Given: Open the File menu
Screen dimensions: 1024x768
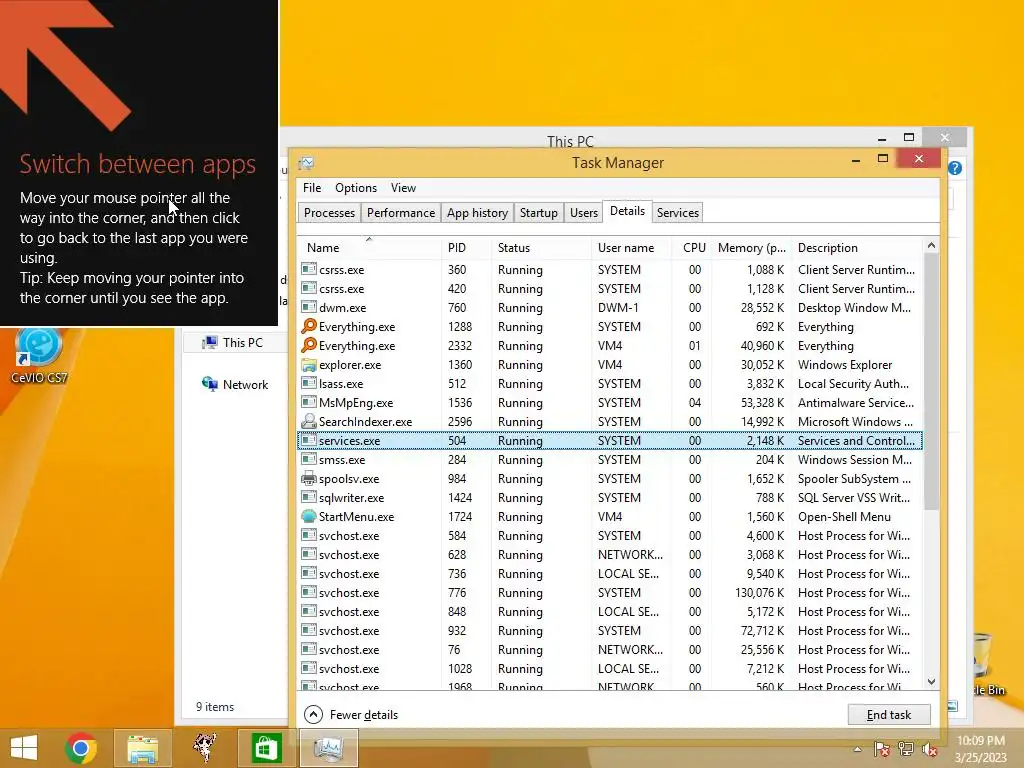Looking at the screenshot, I should pyautogui.click(x=312, y=187).
